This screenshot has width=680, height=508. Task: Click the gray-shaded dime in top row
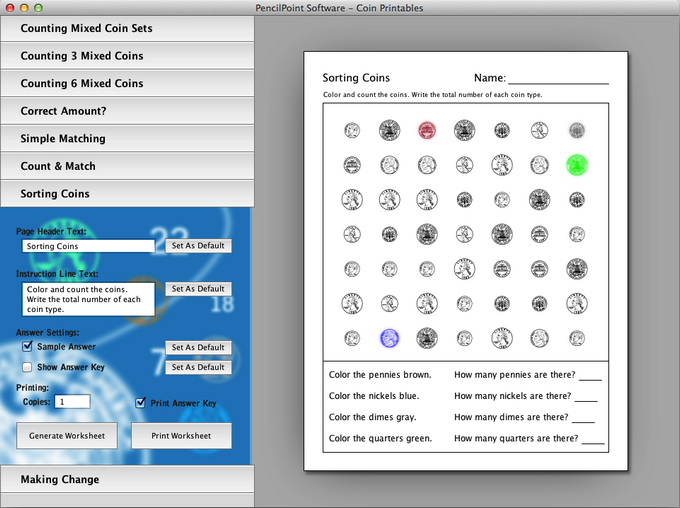576,130
